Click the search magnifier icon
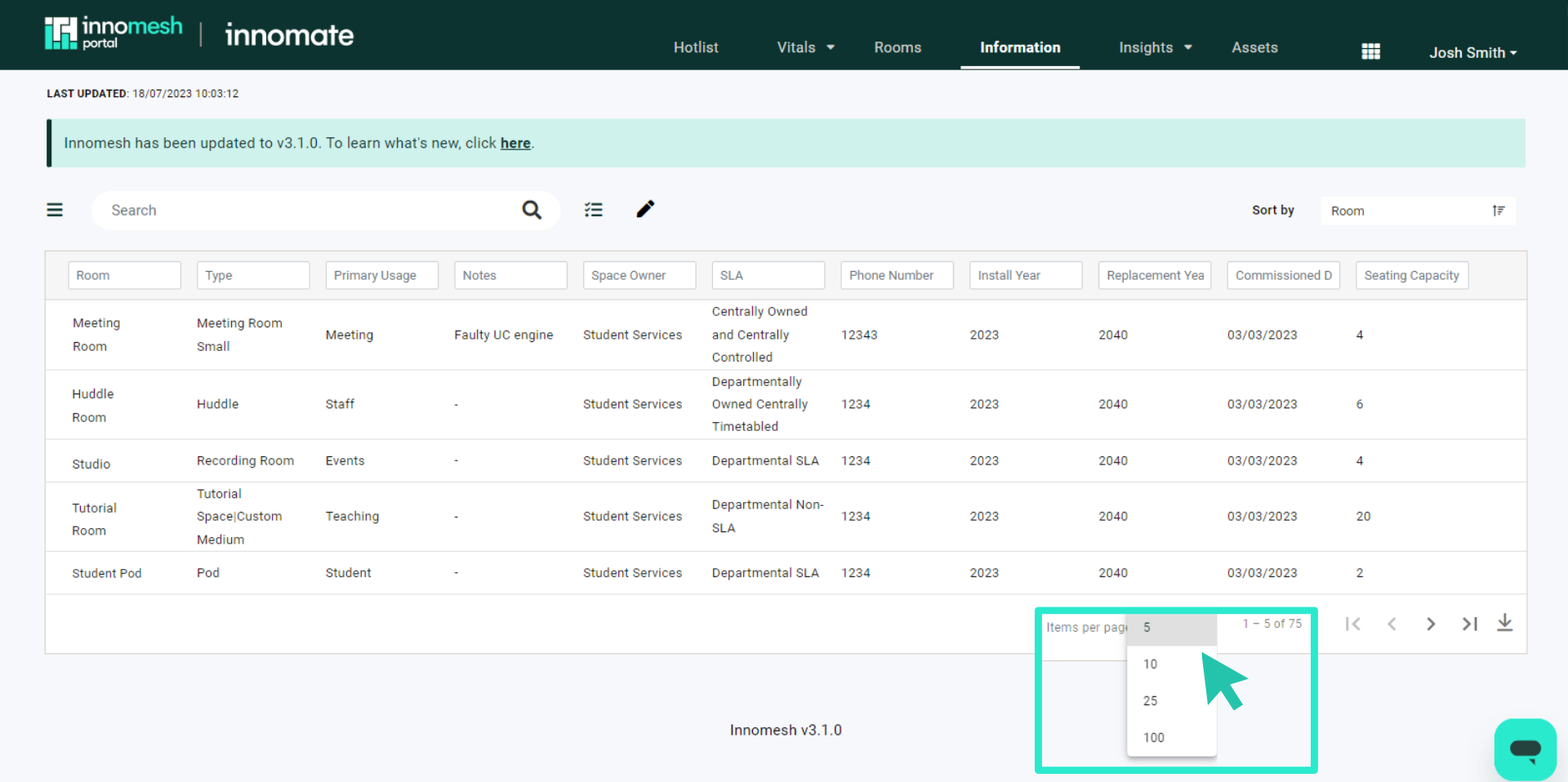Viewport: 1568px width, 782px height. point(532,210)
